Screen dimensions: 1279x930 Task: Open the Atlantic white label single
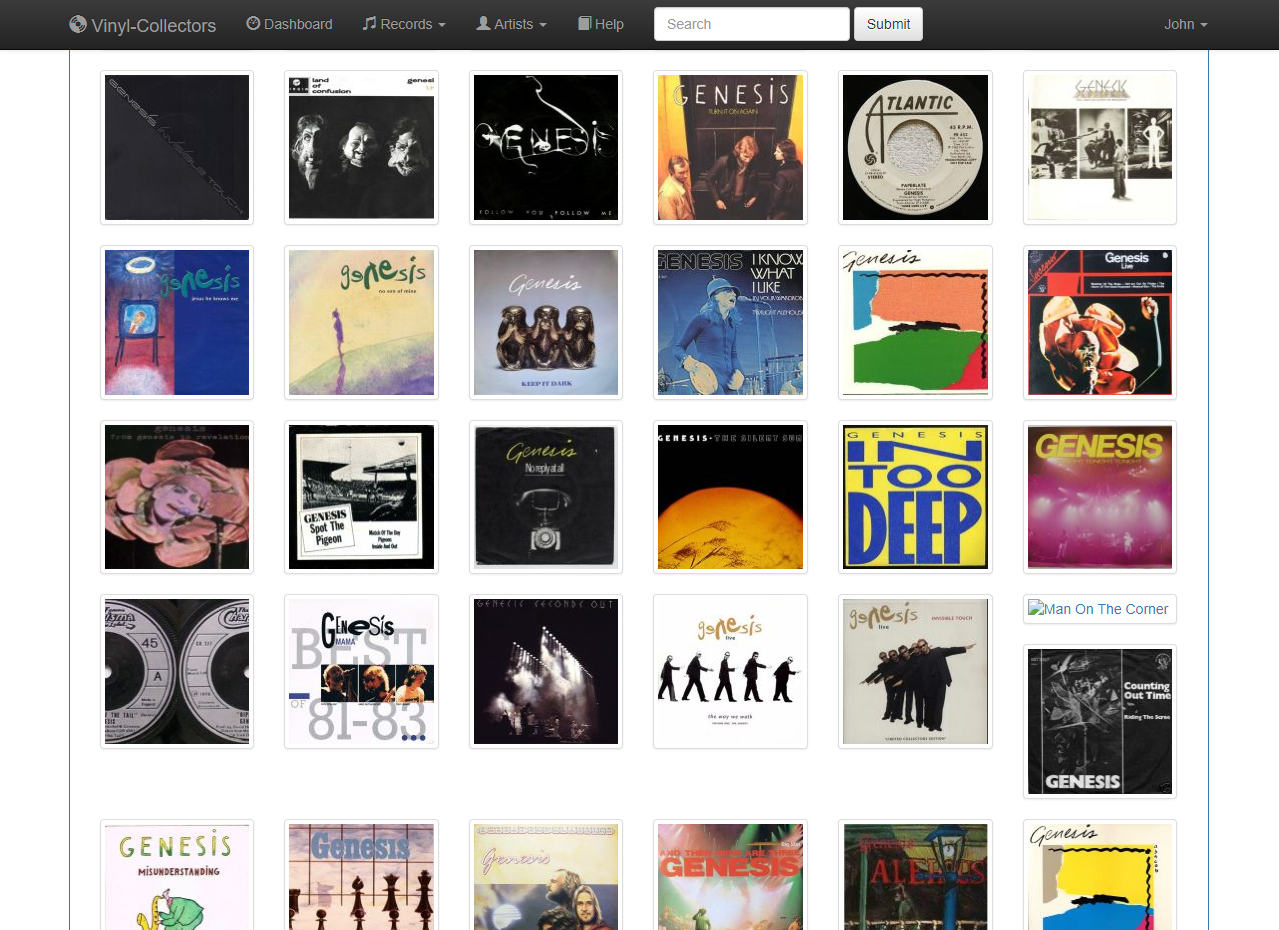point(914,147)
